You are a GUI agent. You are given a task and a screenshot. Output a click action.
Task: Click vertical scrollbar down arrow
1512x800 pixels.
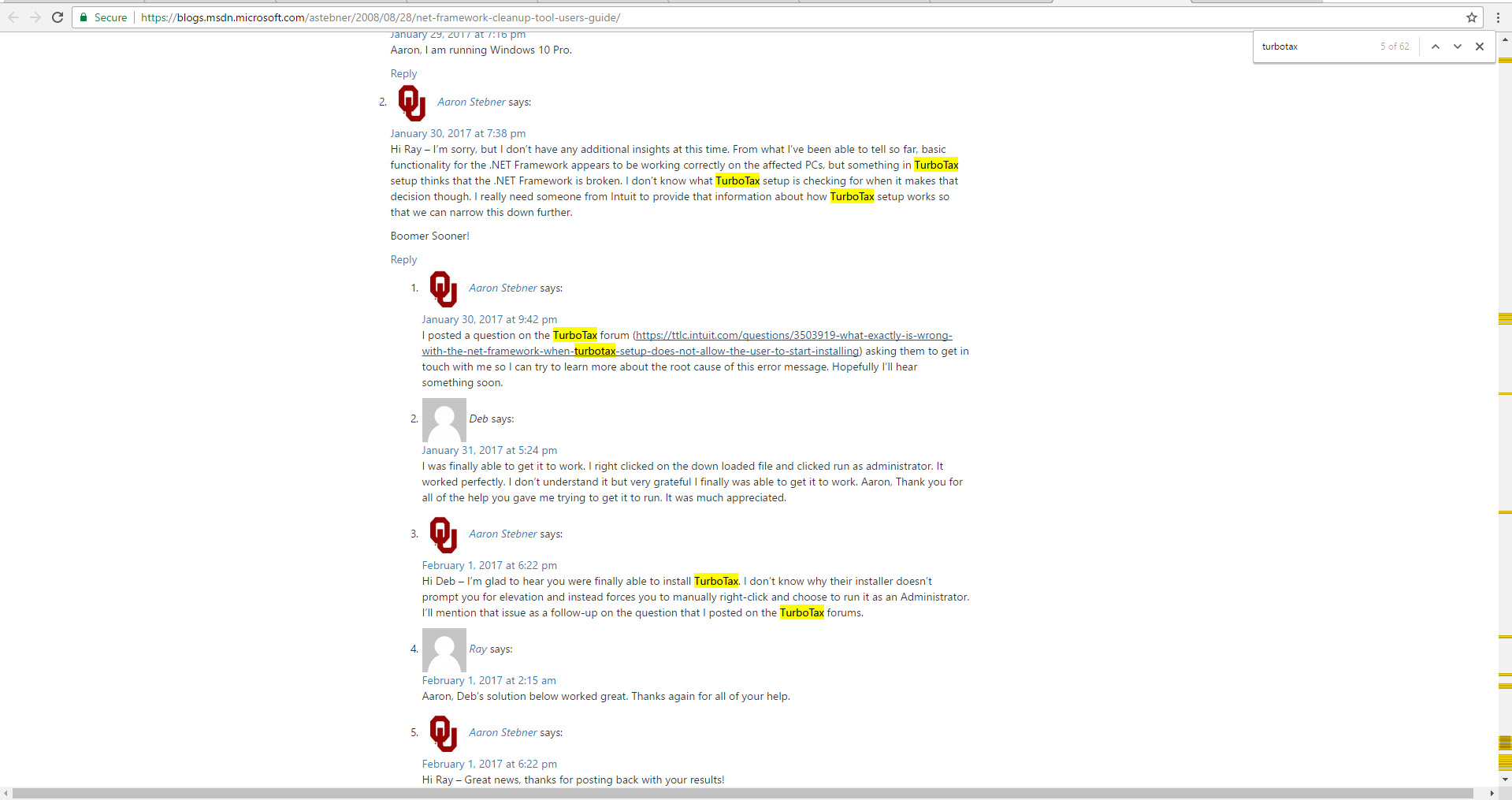pyautogui.click(x=1505, y=780)
